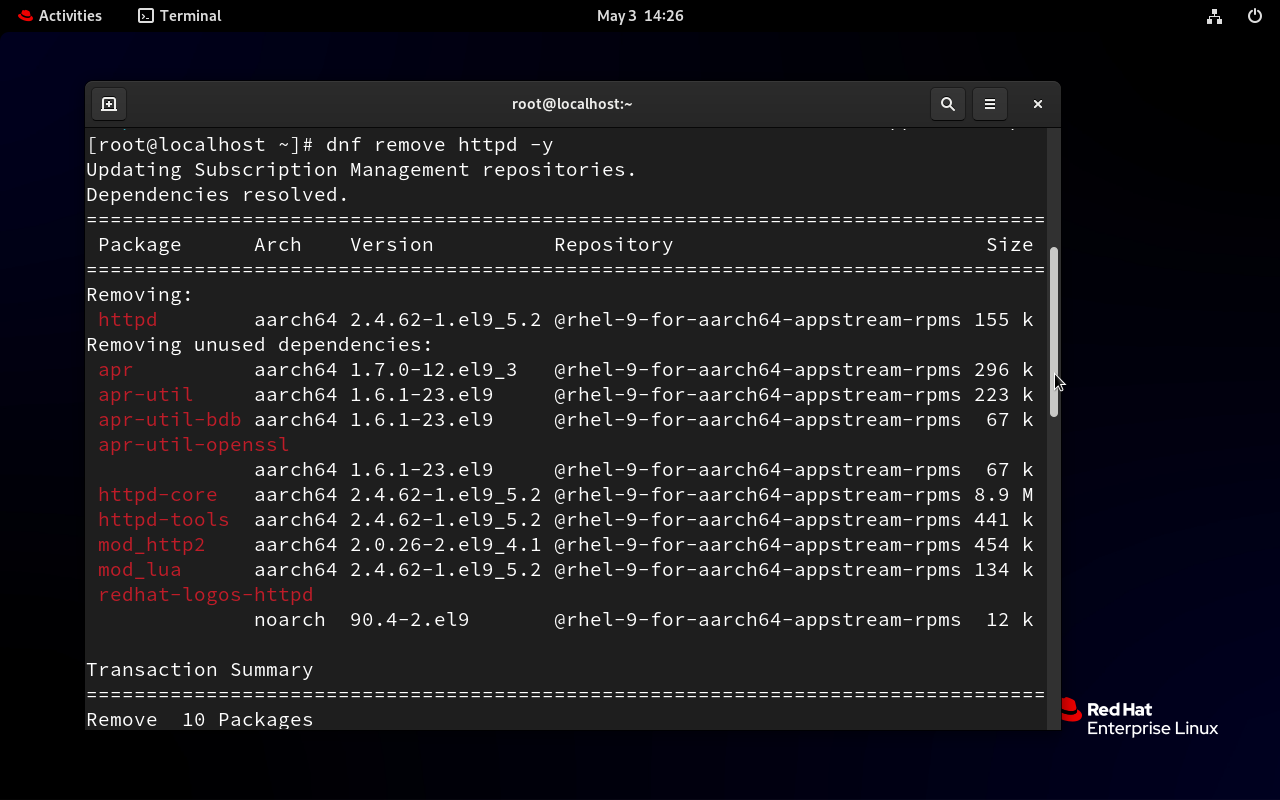1280x800 pixels.
Task: Click the httpd-tools package name
Action: [x=164, y=520]
